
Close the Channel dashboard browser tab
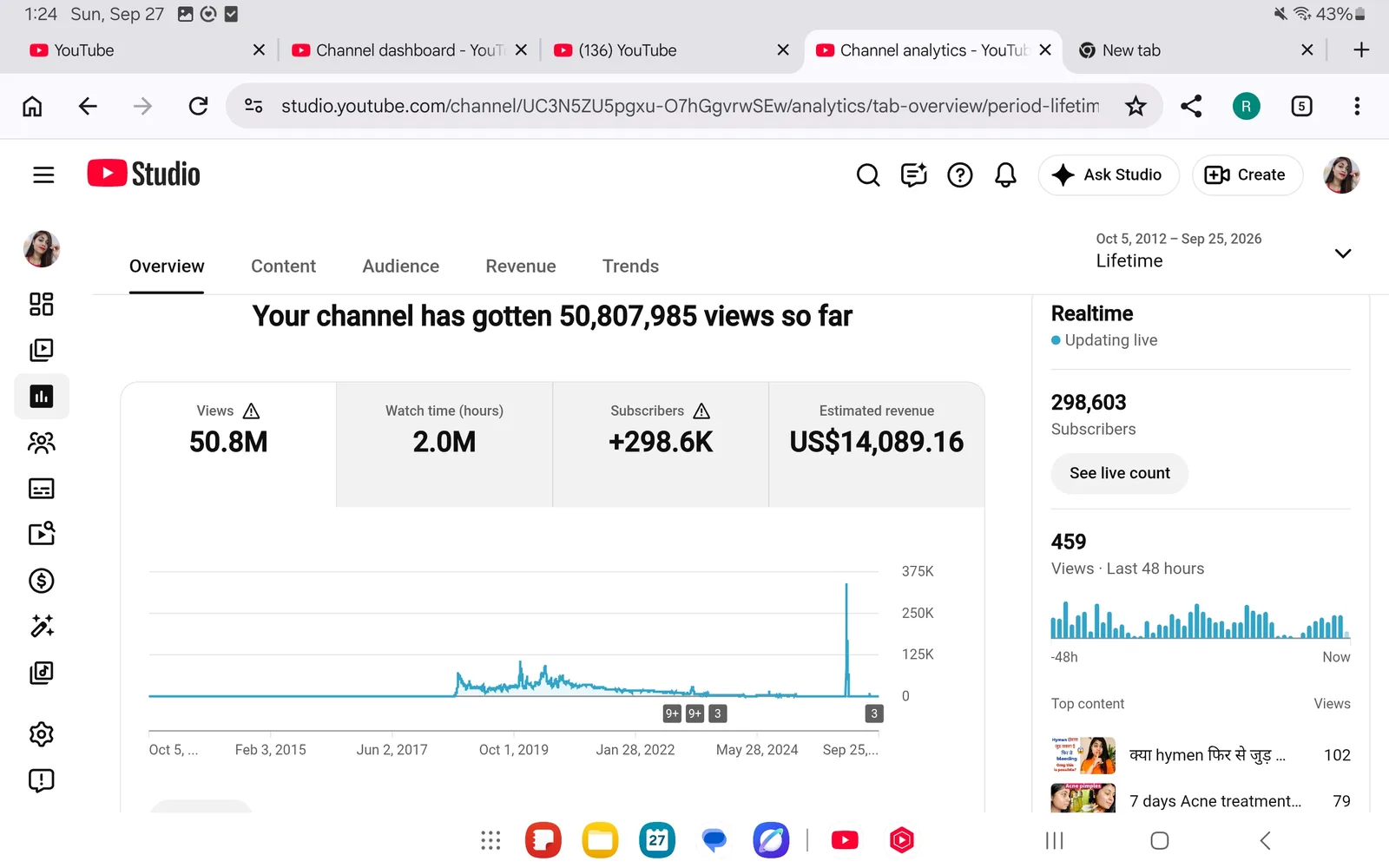click(521, 50)
